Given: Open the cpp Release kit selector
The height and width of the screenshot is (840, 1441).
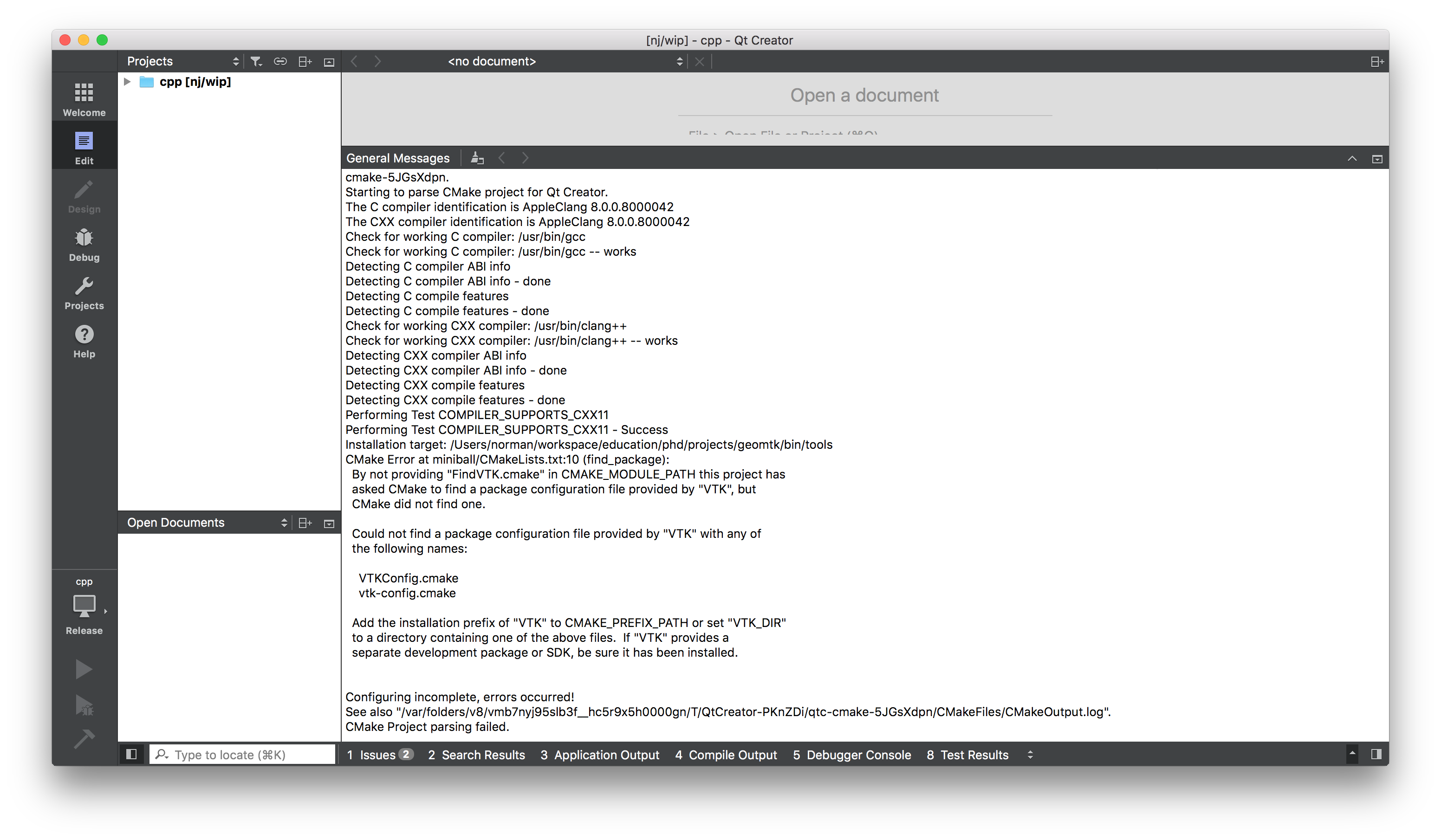Looking at the screenshot, I should 84,607.
